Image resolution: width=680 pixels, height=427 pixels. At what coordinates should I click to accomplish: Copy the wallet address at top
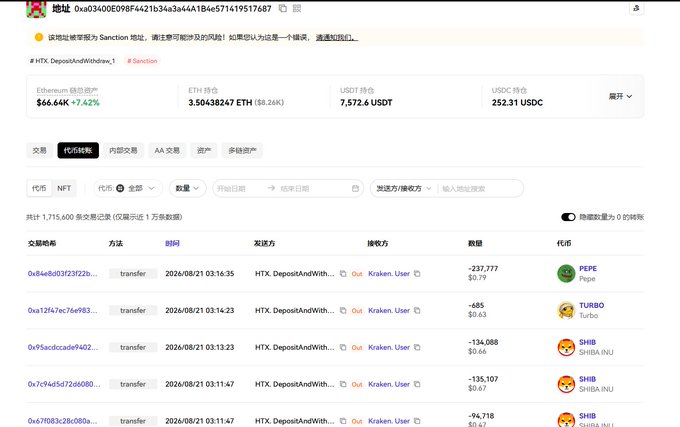click(283, 8)
